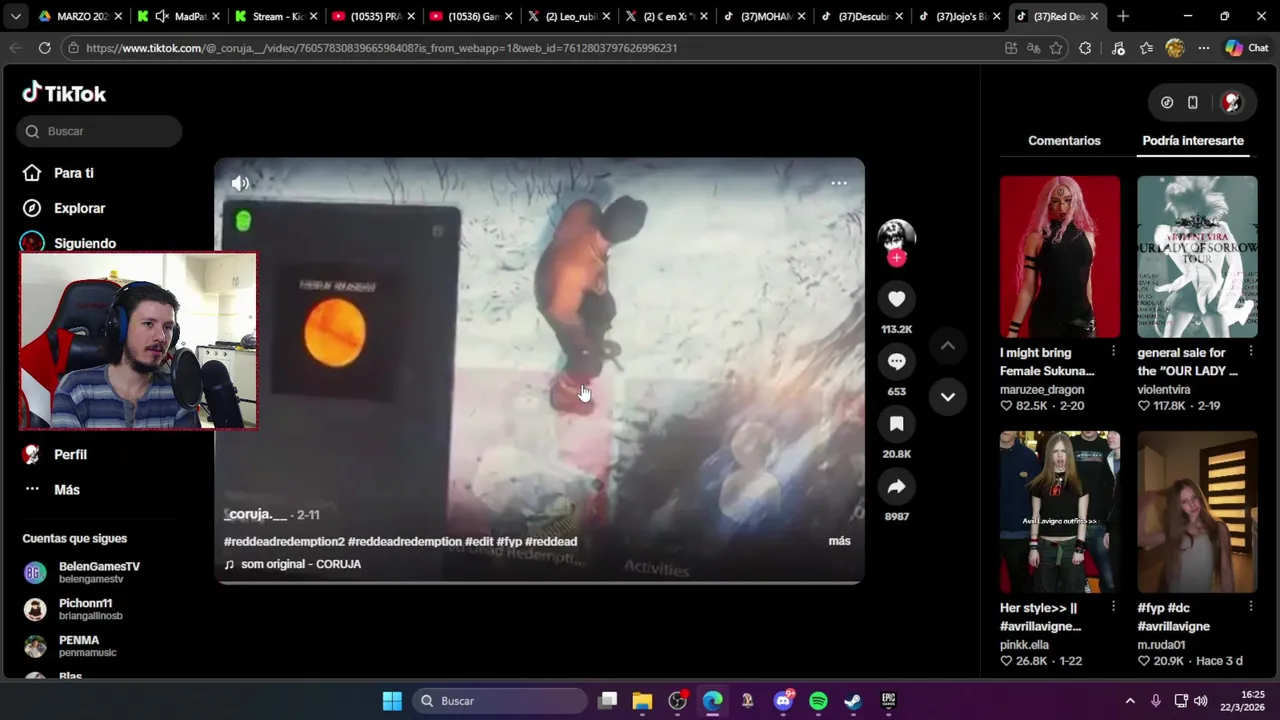Open the video options ellipsis menu
Viewport: 1280px width, 720px height.
click(x=839, y=183)
